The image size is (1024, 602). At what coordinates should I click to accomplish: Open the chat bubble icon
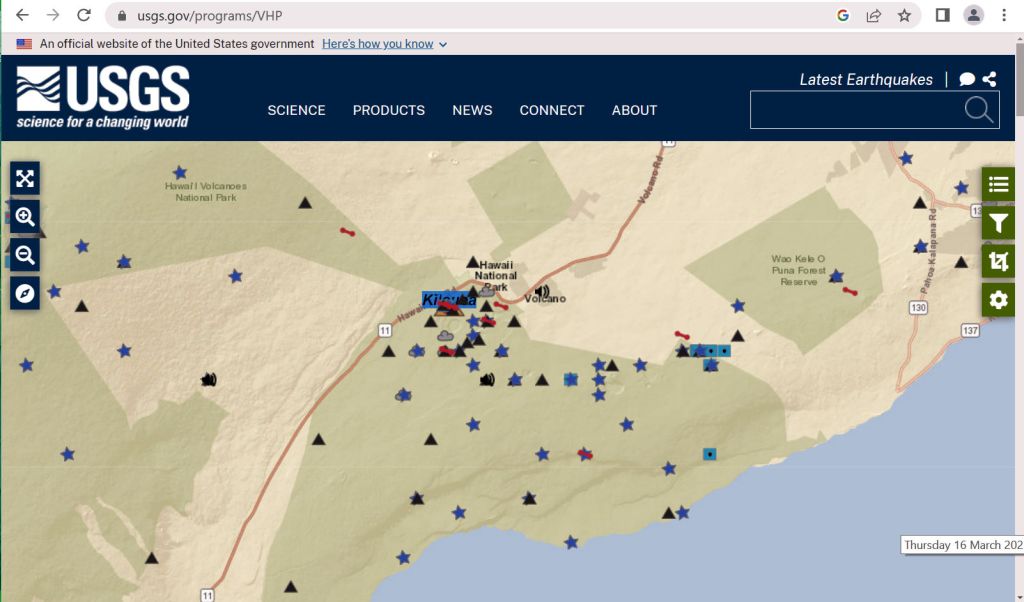[967, 80]
